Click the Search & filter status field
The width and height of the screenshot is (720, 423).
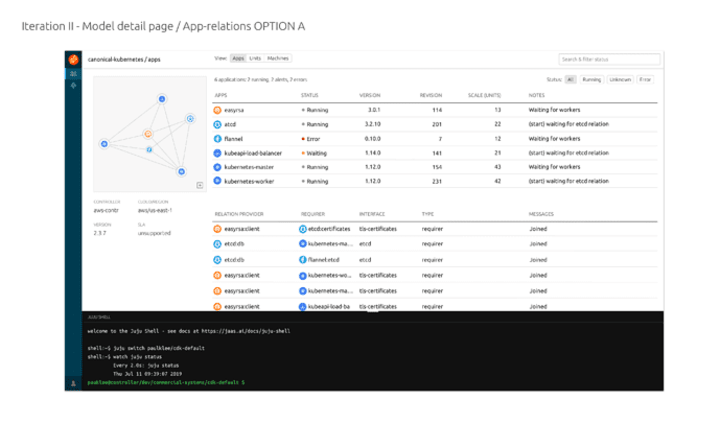609,59
